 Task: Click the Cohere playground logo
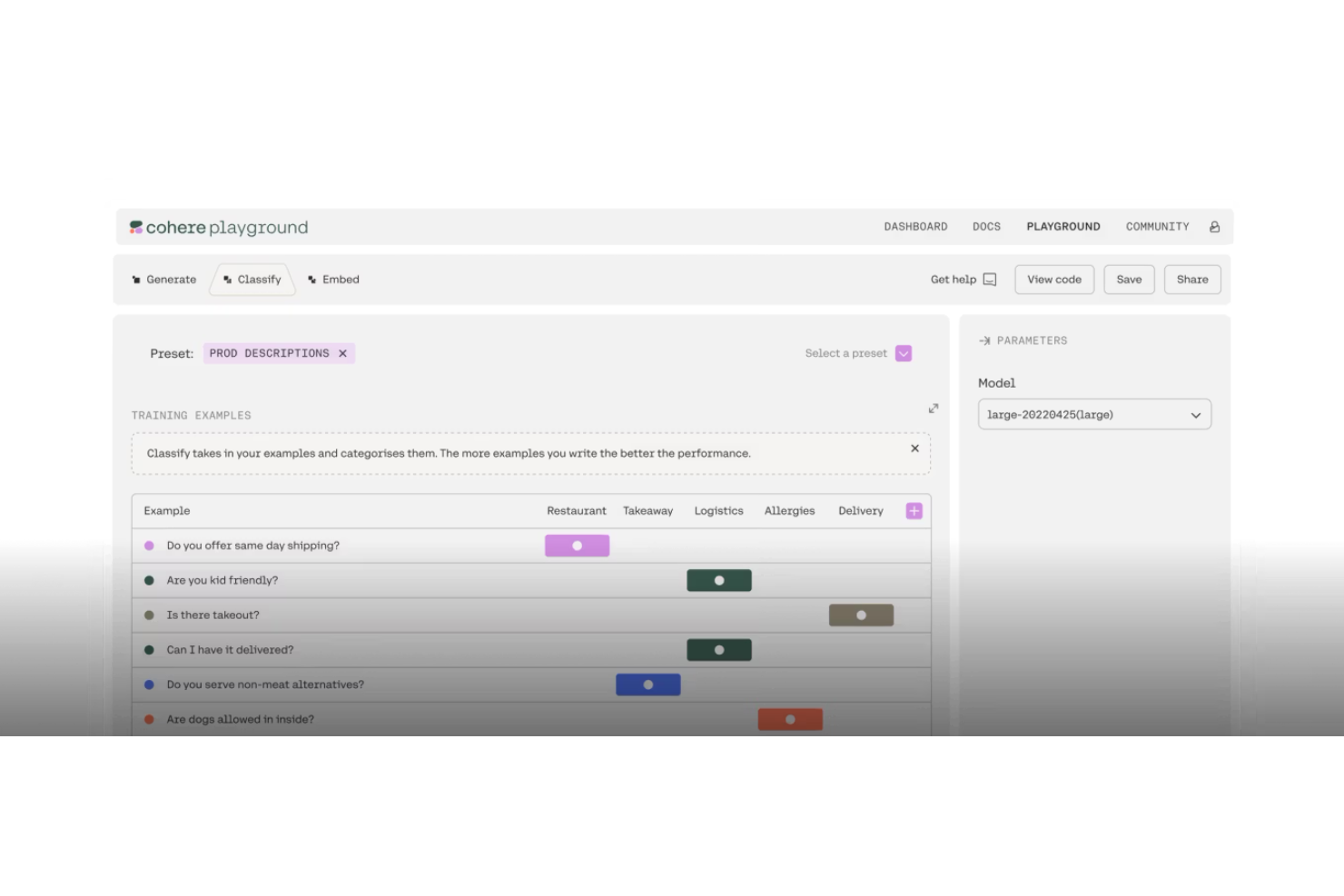tap(218, 227)
